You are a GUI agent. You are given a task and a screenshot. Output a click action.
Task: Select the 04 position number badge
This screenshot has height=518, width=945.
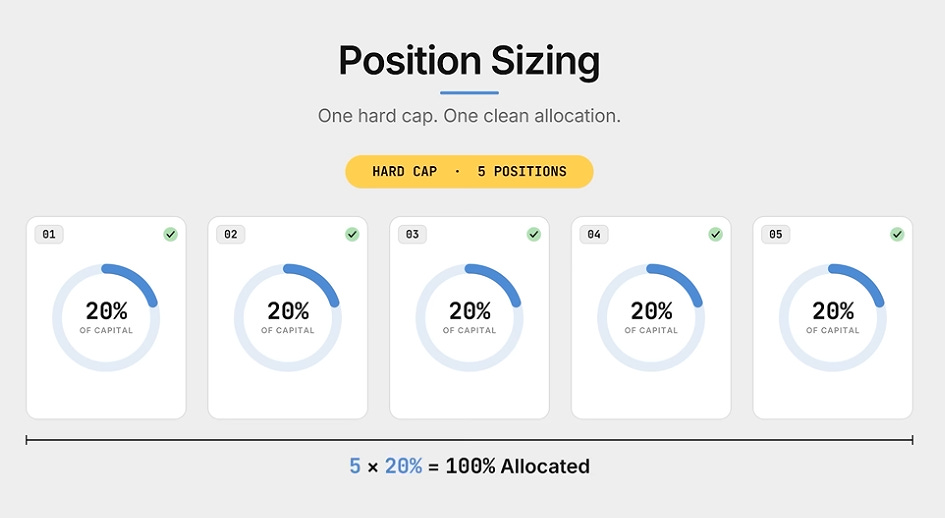tap(594, 235)
